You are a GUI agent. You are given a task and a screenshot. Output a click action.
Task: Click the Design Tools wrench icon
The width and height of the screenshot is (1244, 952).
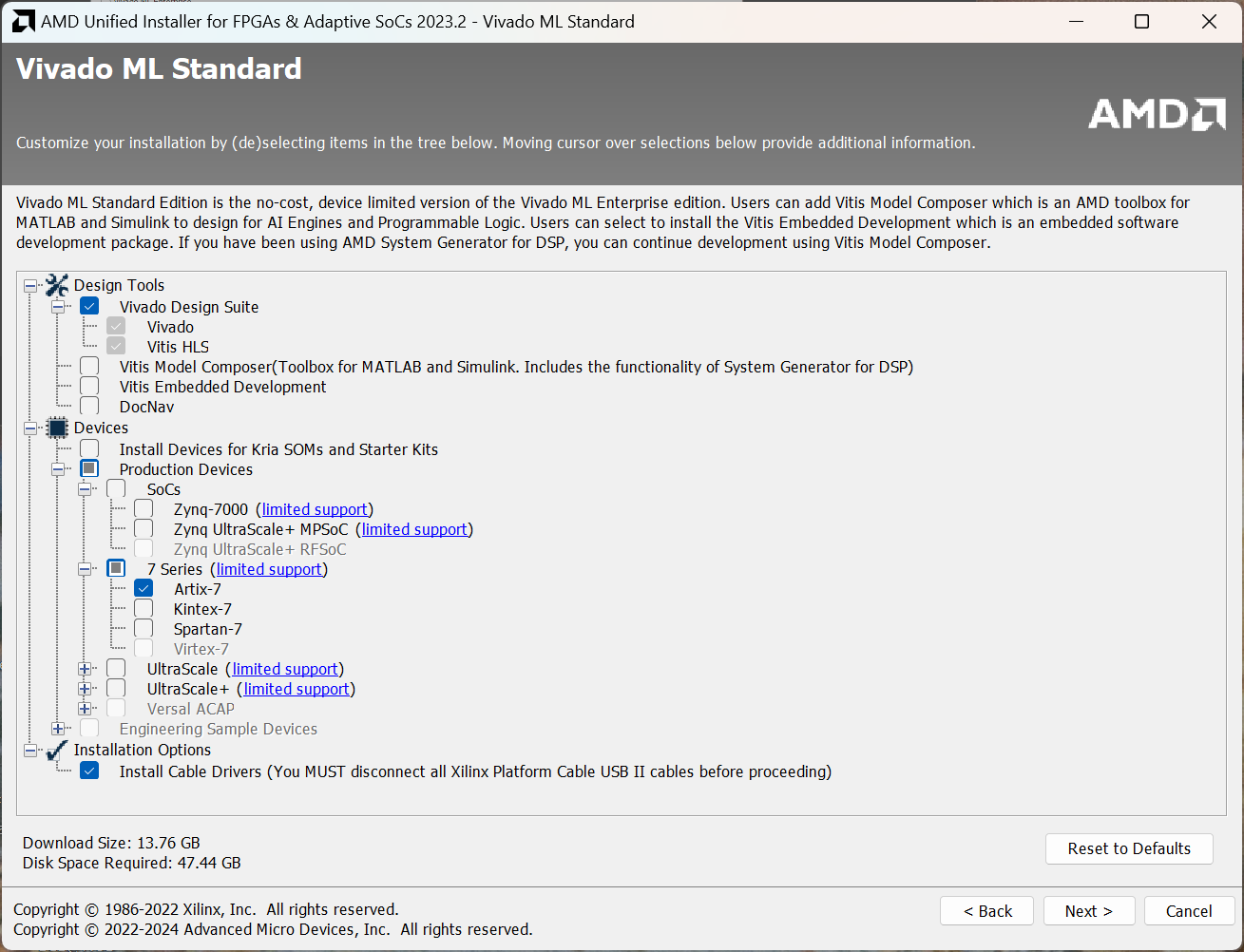tap(57, 285)
